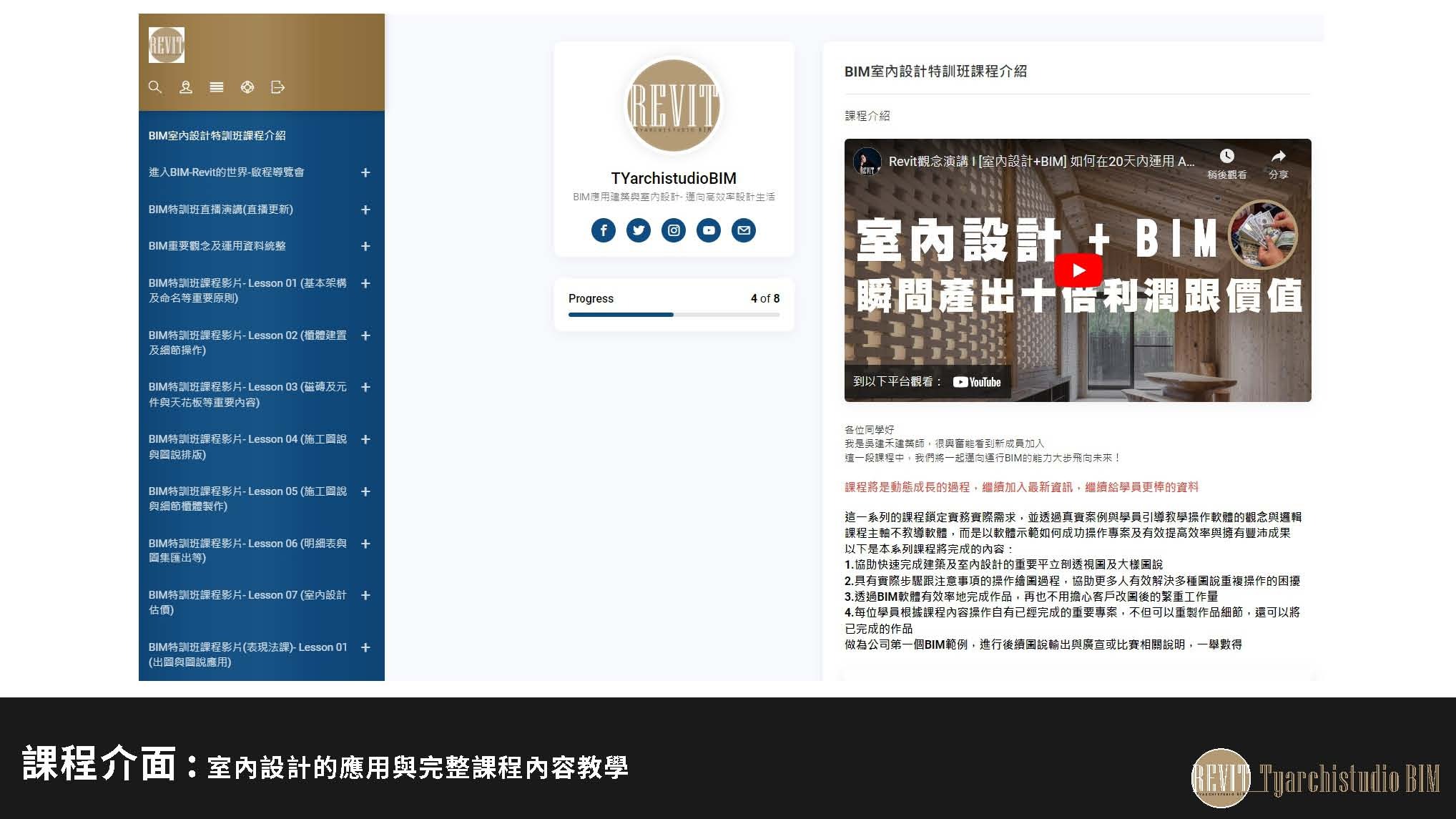Screen dimensions: 1456x819
Task: Open the course list menu icon
Action: [217, 87]
